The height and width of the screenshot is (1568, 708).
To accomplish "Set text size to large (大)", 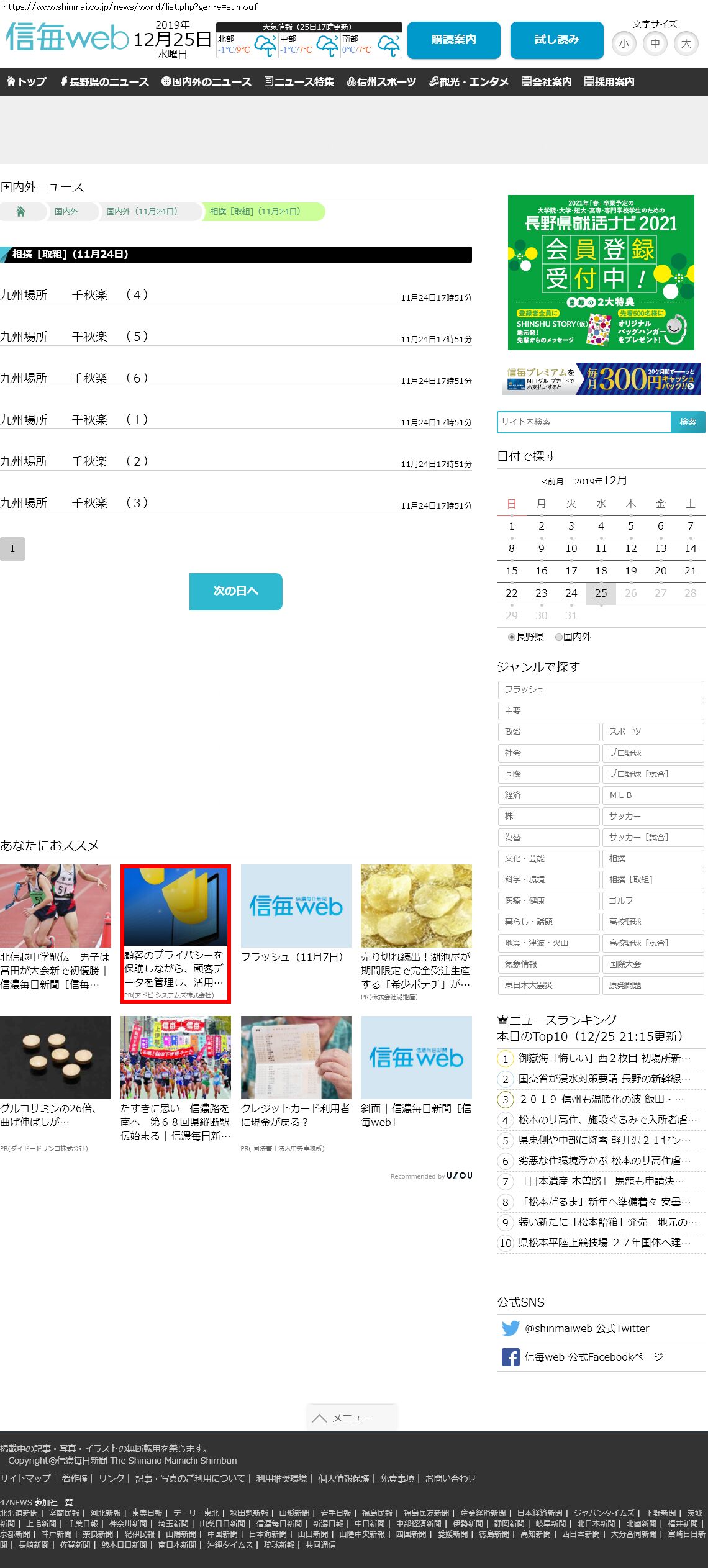I will [x=686, y=43].
